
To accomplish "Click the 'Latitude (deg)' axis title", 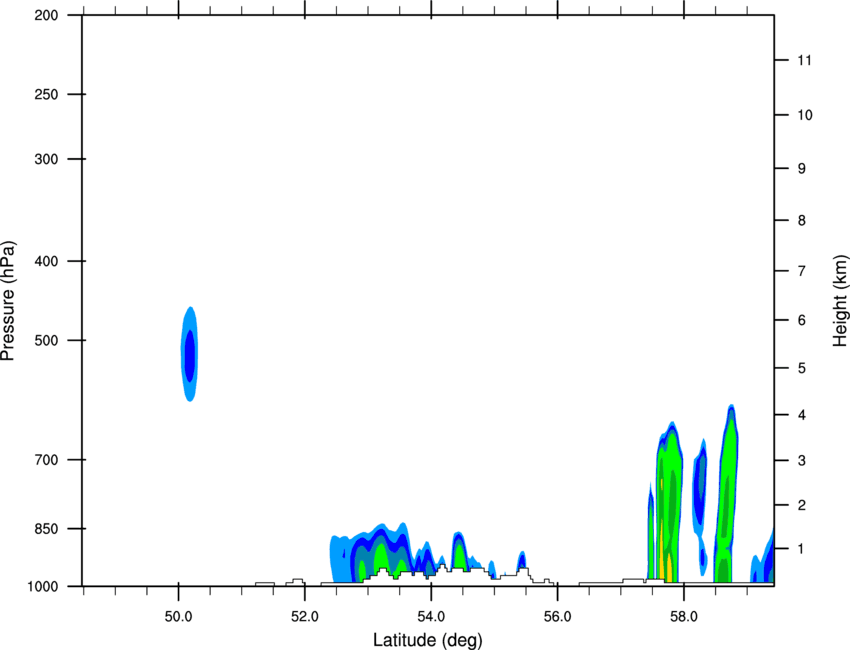I will coord(427,640).
